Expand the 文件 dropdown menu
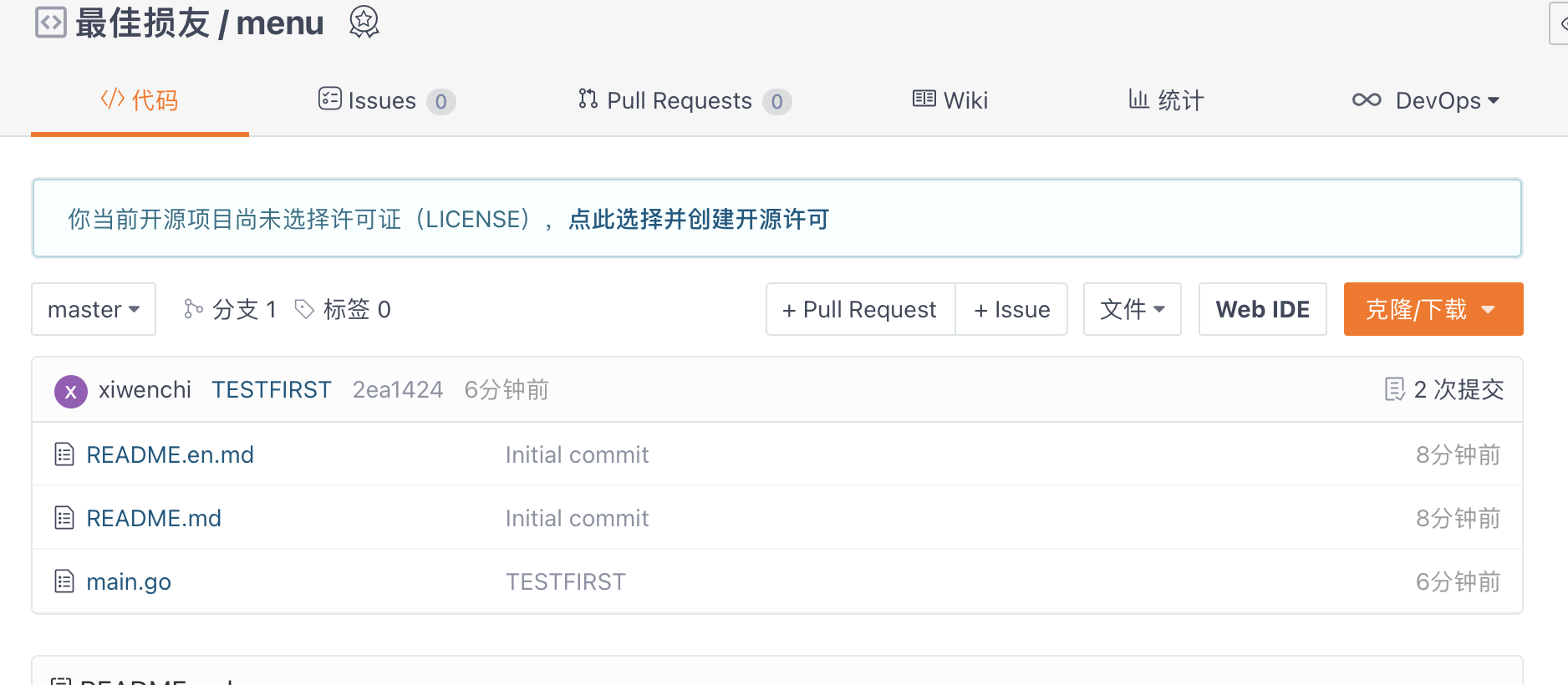1568x685 pixels. pyautogui.click(x=1132, y=309)
